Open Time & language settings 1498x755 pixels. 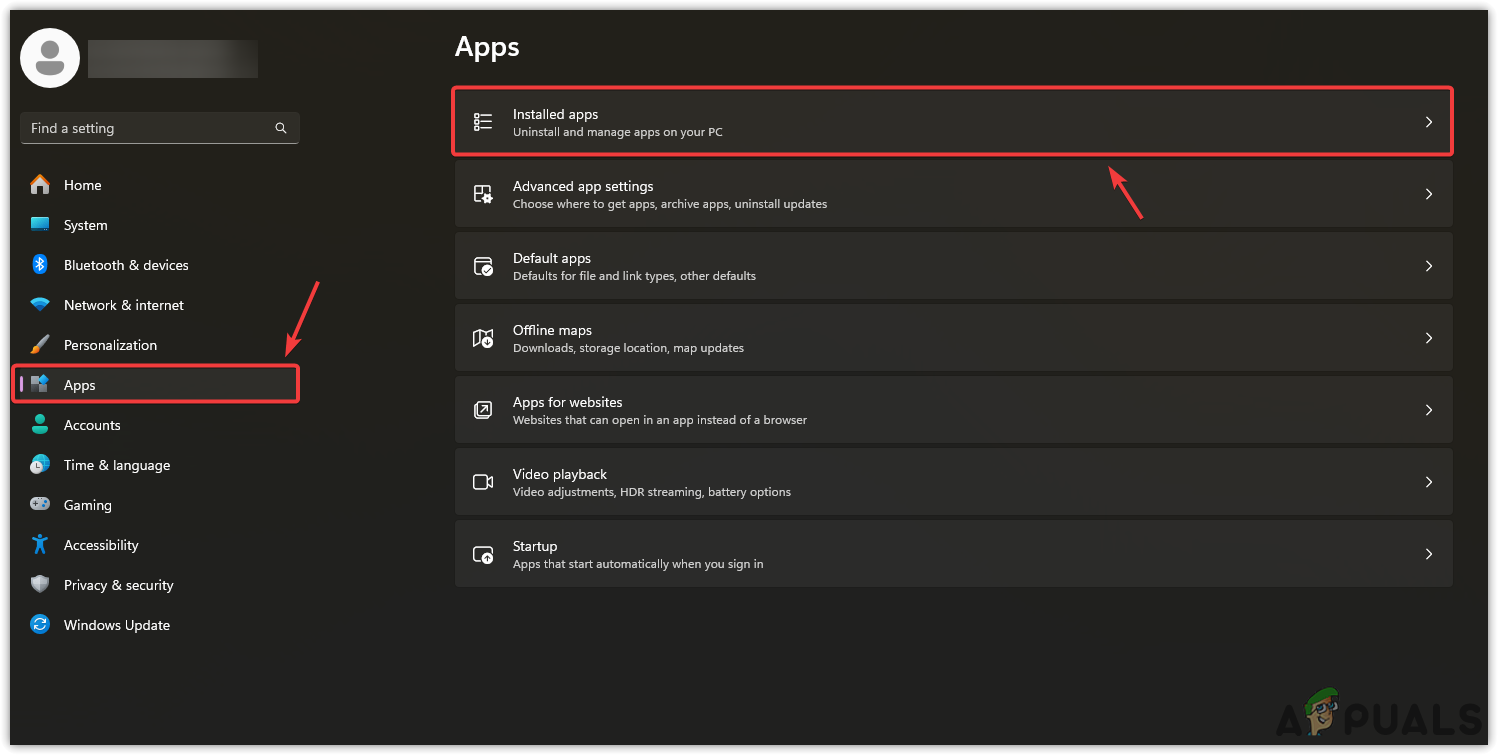coord(117,465)
